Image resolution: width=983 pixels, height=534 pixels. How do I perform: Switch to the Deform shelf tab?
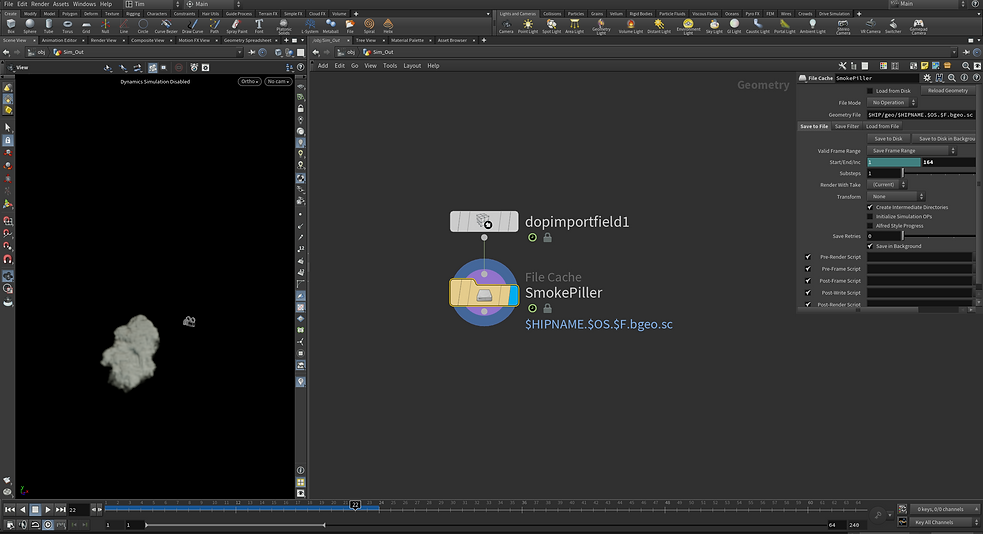[91, 13]
